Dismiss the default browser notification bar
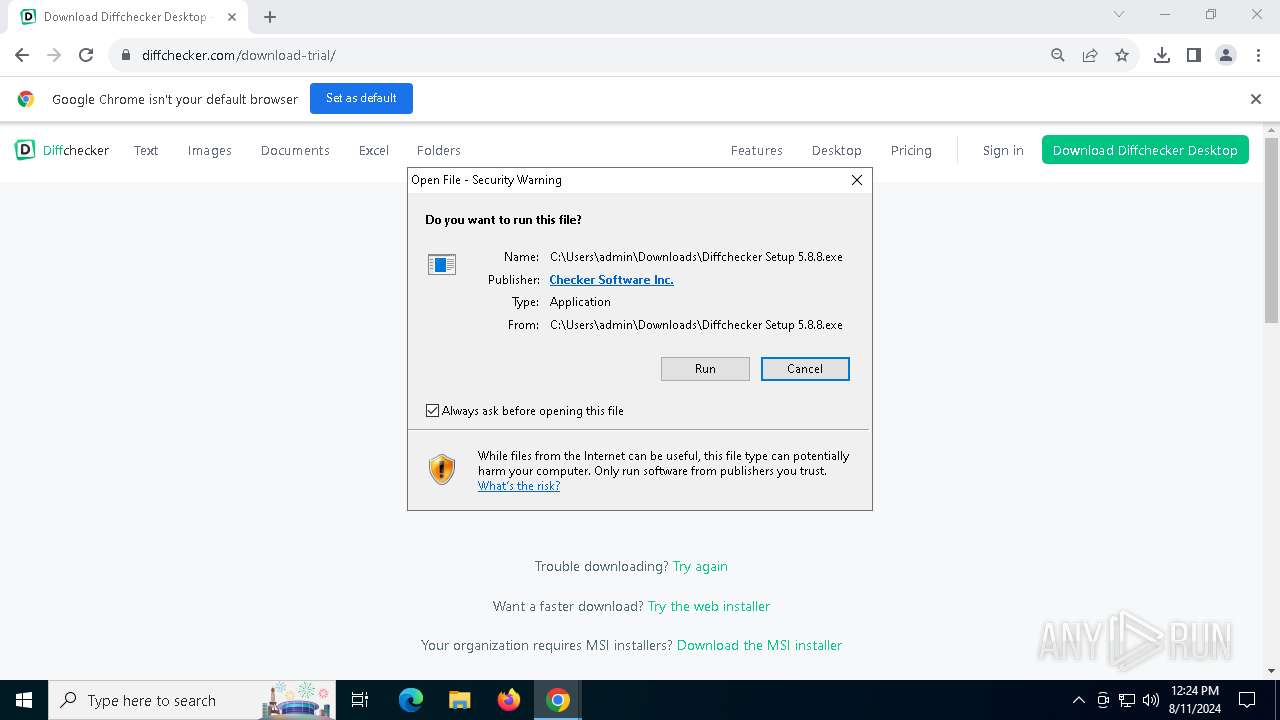Viewport: 1280px width, 720px height. (x=1256, y=99)
